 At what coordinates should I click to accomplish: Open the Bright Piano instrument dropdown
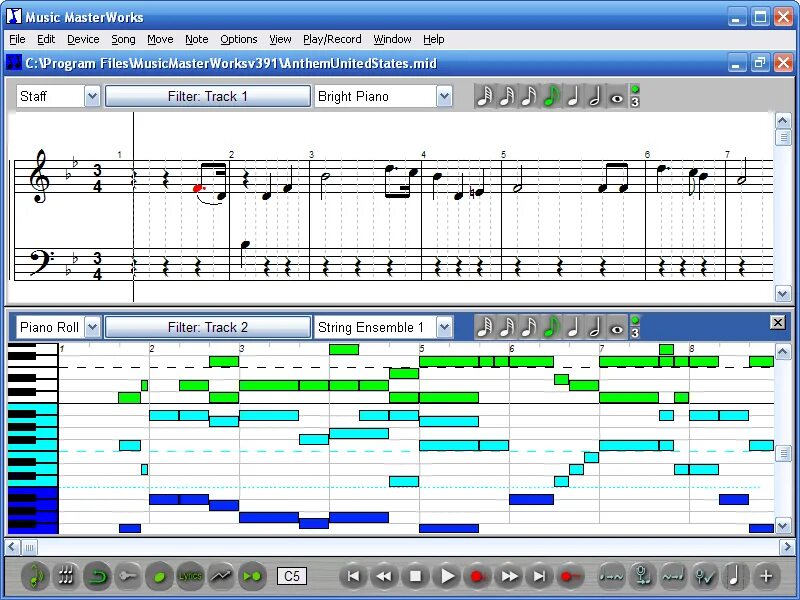tap(444, 96)
